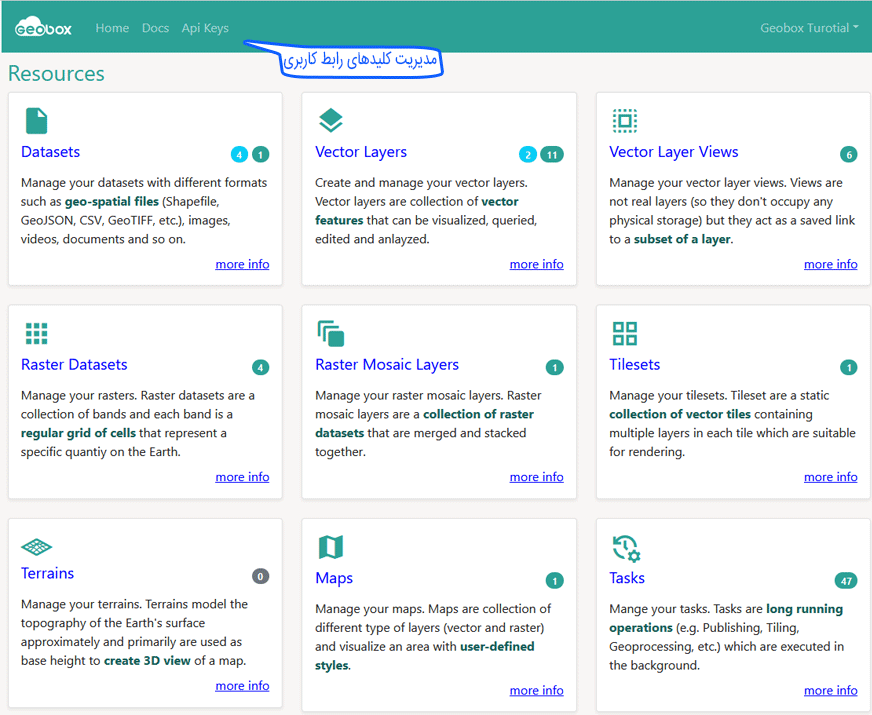Click the Raster Datasets grid icon

coord(36,333)
